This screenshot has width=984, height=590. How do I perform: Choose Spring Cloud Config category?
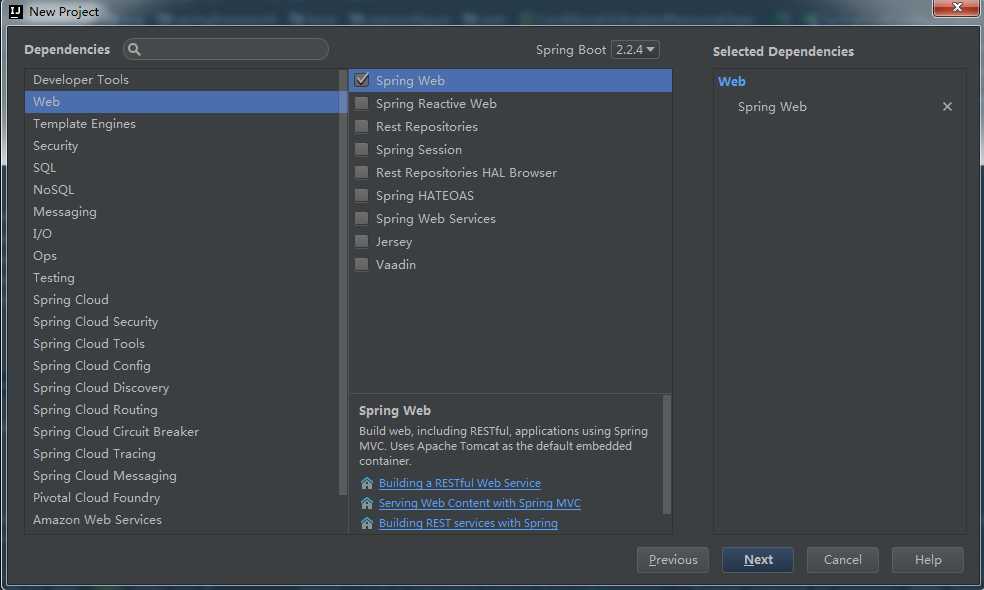[182, 365]
